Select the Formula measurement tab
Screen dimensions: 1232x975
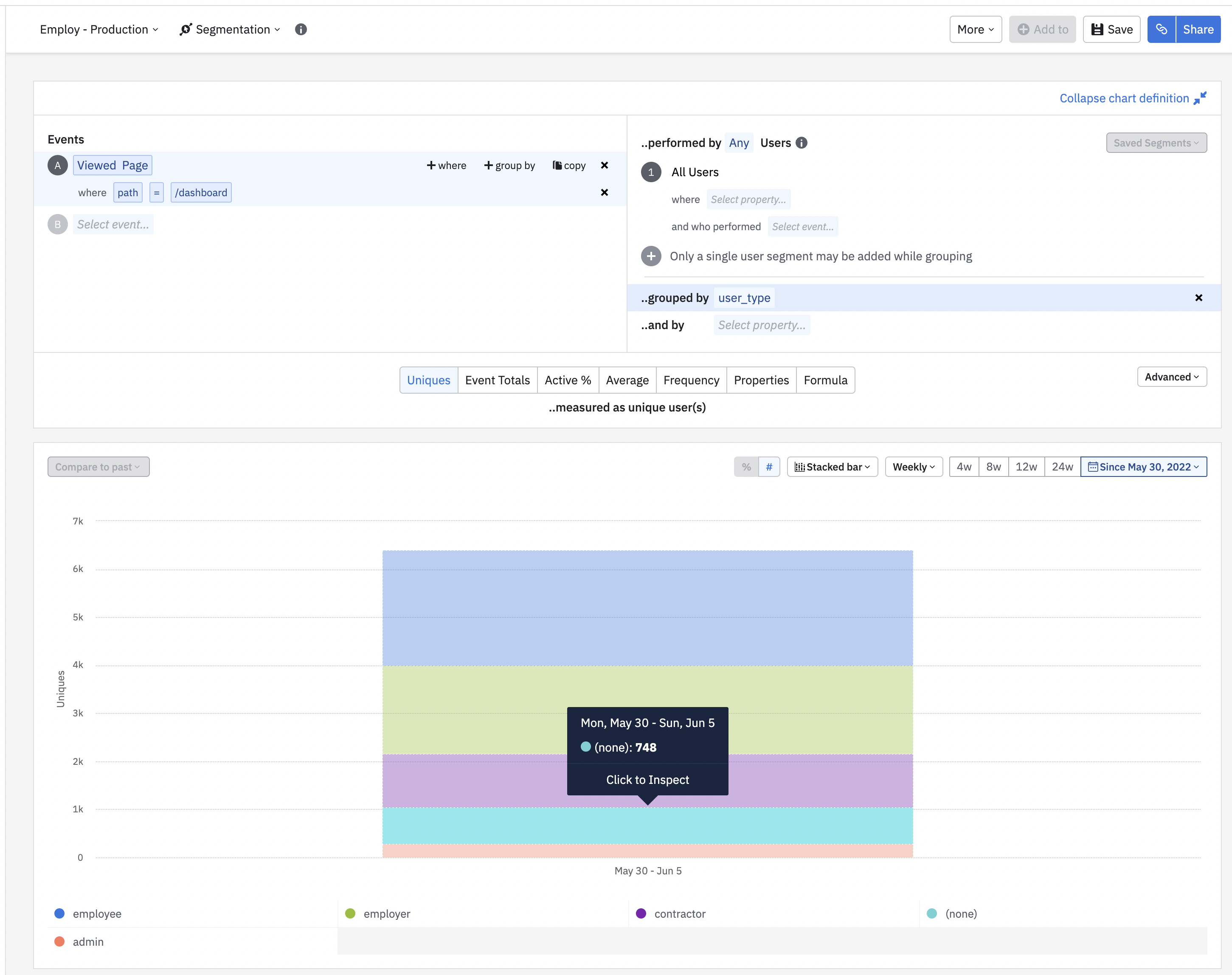click(825, 380)
